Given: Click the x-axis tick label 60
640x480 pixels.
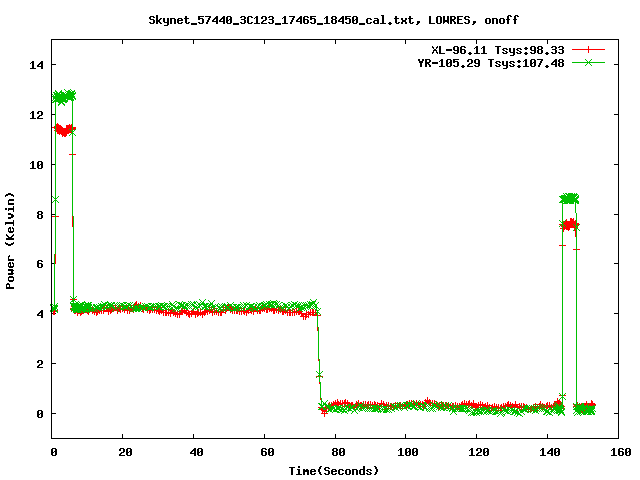Looking at the screenshot, I should [267, 452].
